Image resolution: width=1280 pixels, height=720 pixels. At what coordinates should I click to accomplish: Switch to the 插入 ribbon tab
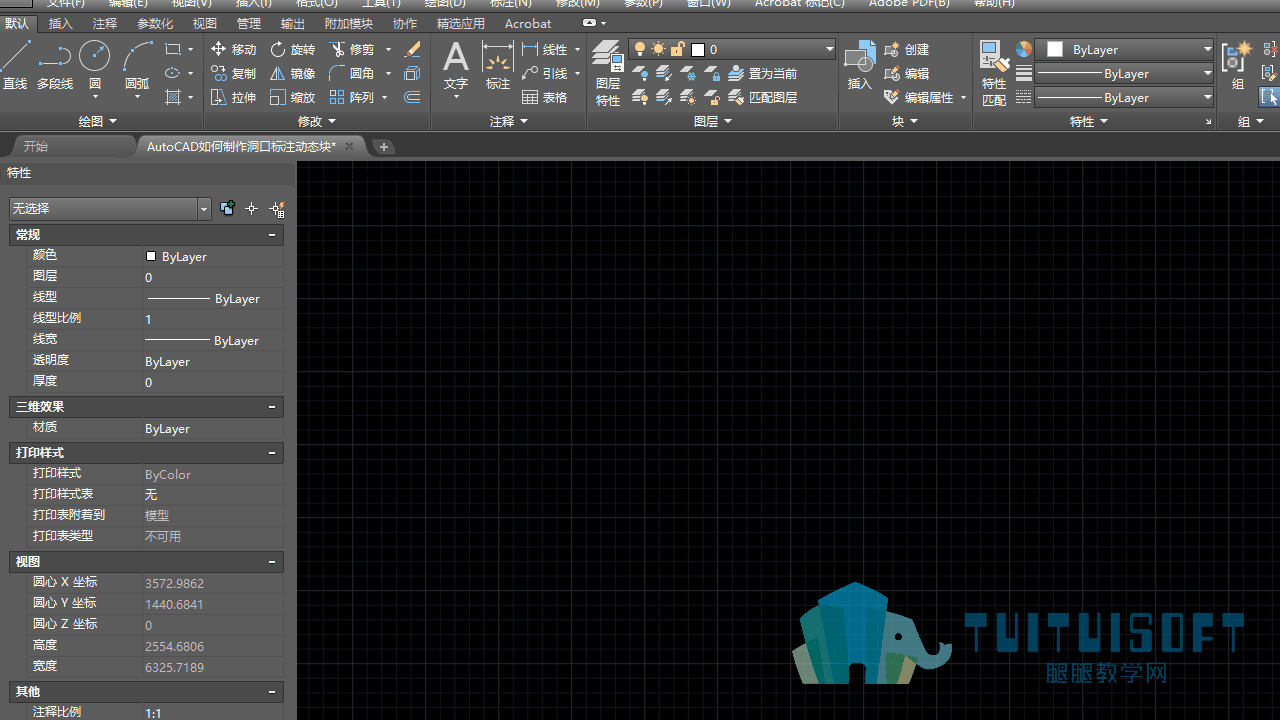pyautogui.click(x=60, y=23)
